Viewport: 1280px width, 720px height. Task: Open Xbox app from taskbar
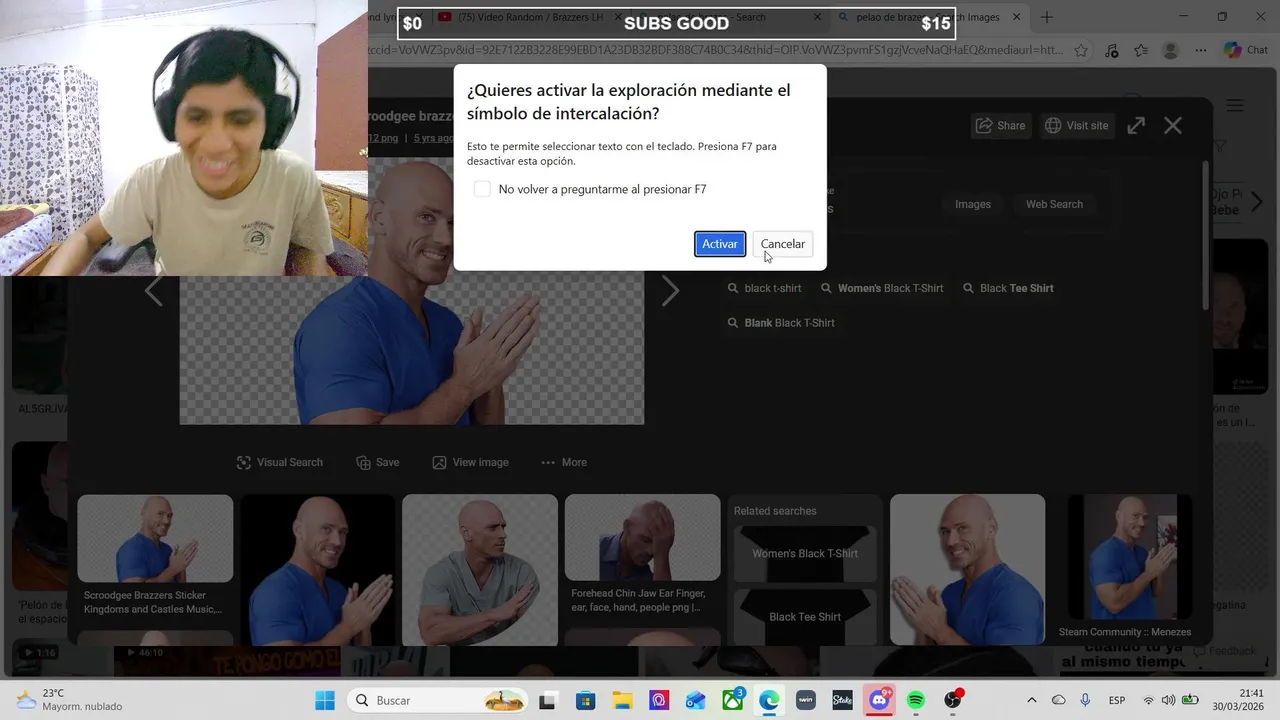pos(733,700)
